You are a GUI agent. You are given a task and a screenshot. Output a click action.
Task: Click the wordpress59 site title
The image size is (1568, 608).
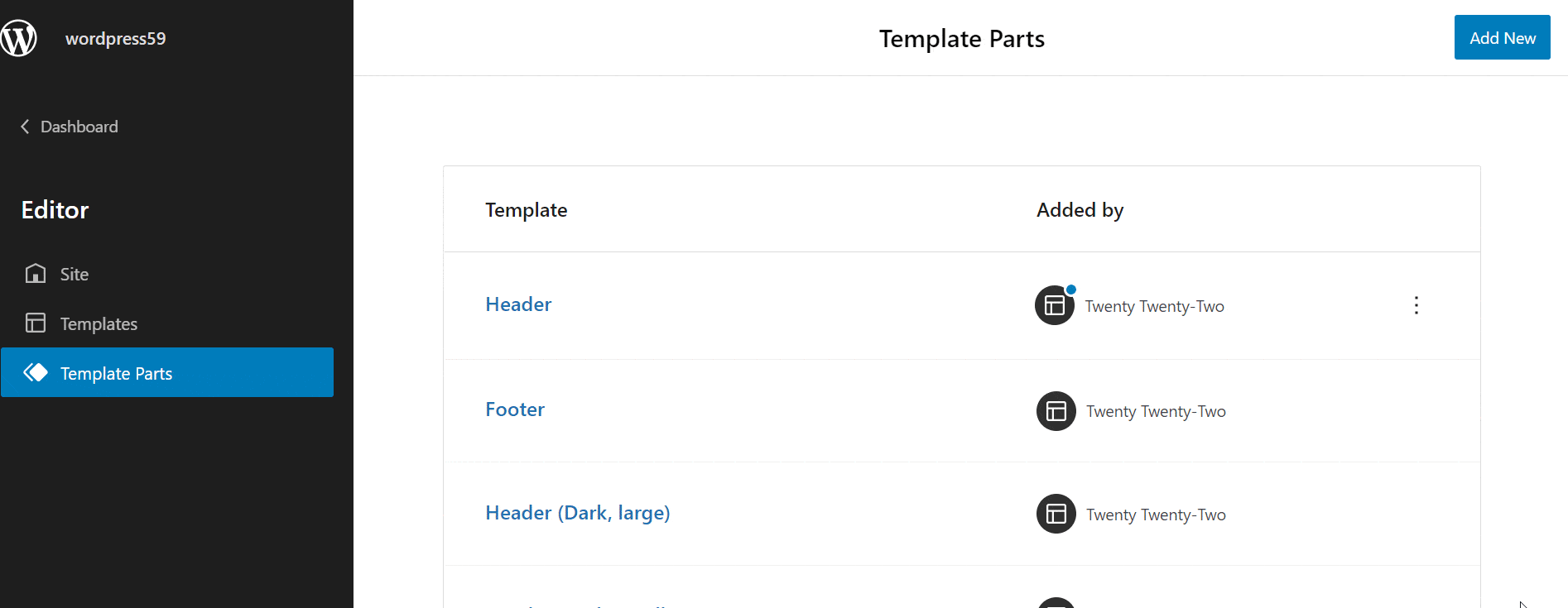[x=116, y=39]
